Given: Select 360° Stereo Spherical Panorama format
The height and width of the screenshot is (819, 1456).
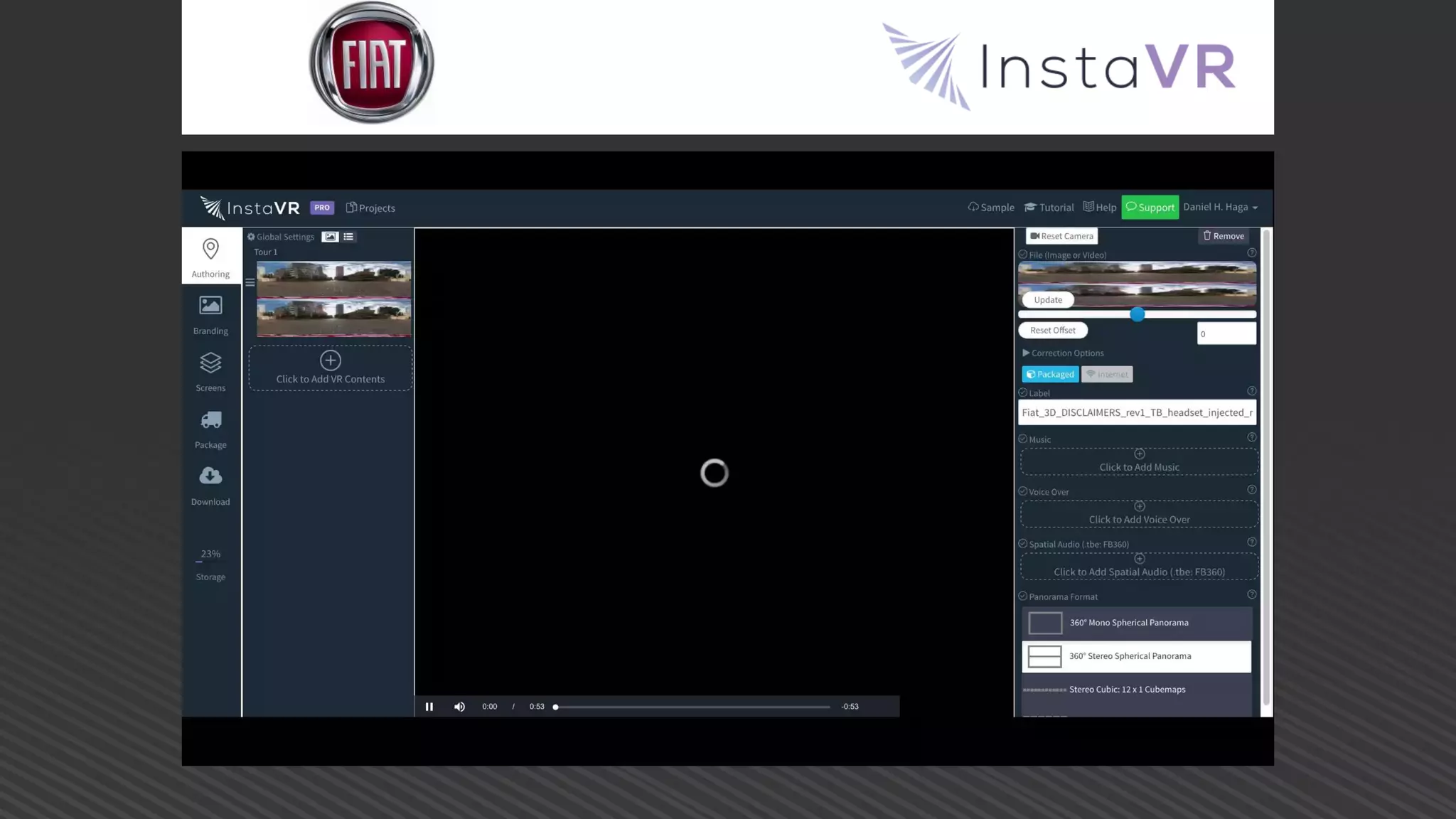Looking at the screenshot, I should pyautogui.click(x=1136, y=656).
